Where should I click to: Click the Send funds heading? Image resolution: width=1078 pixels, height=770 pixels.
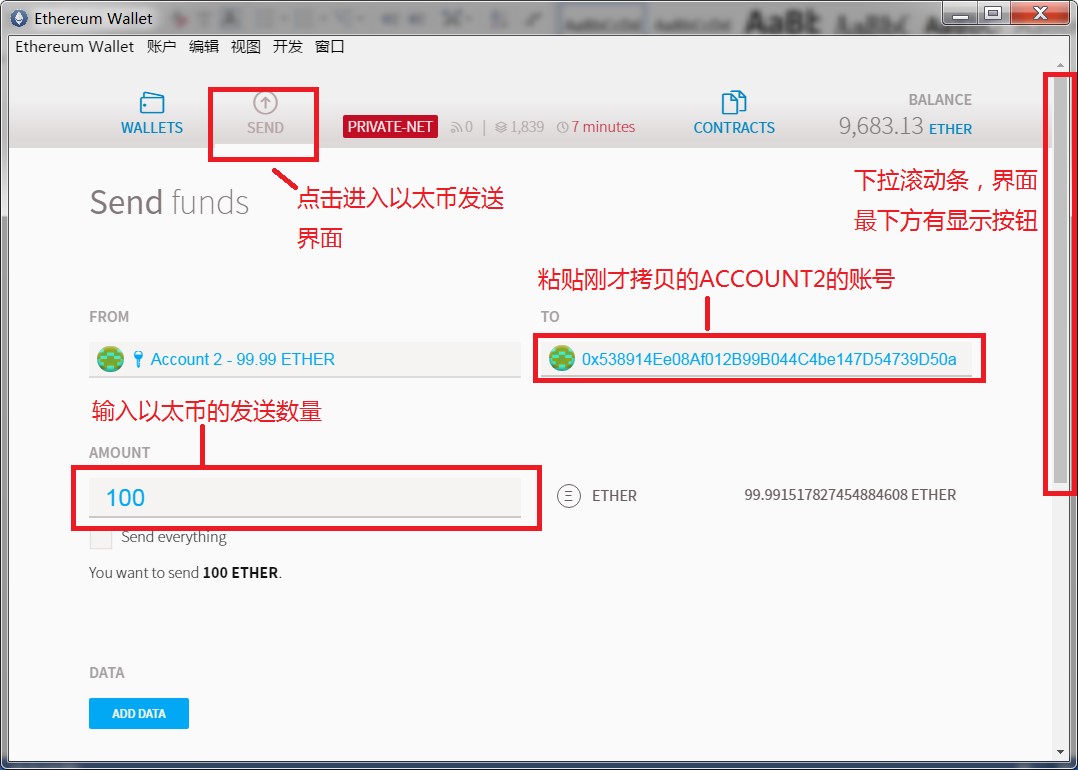point(169,202)
